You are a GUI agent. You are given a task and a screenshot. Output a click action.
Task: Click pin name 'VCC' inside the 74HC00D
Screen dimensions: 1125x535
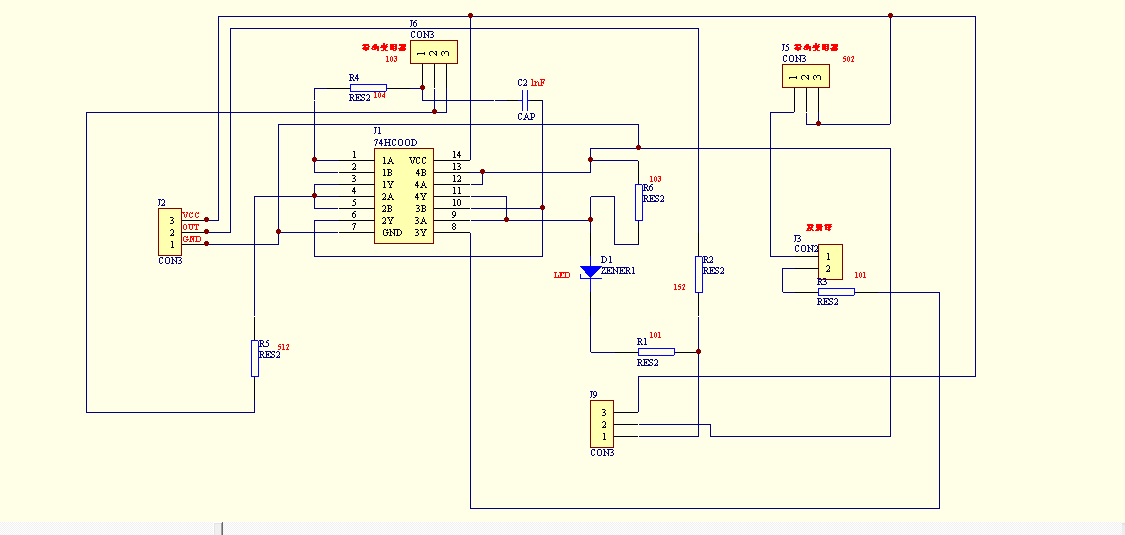coord(418,161)
